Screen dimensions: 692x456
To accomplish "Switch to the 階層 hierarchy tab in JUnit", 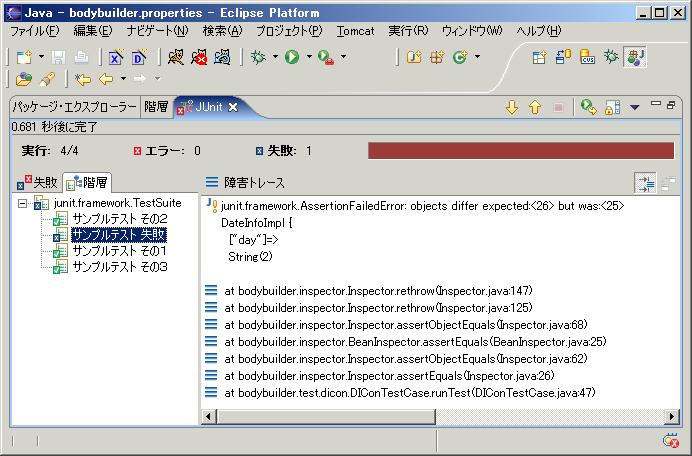I will click(87, 182).
